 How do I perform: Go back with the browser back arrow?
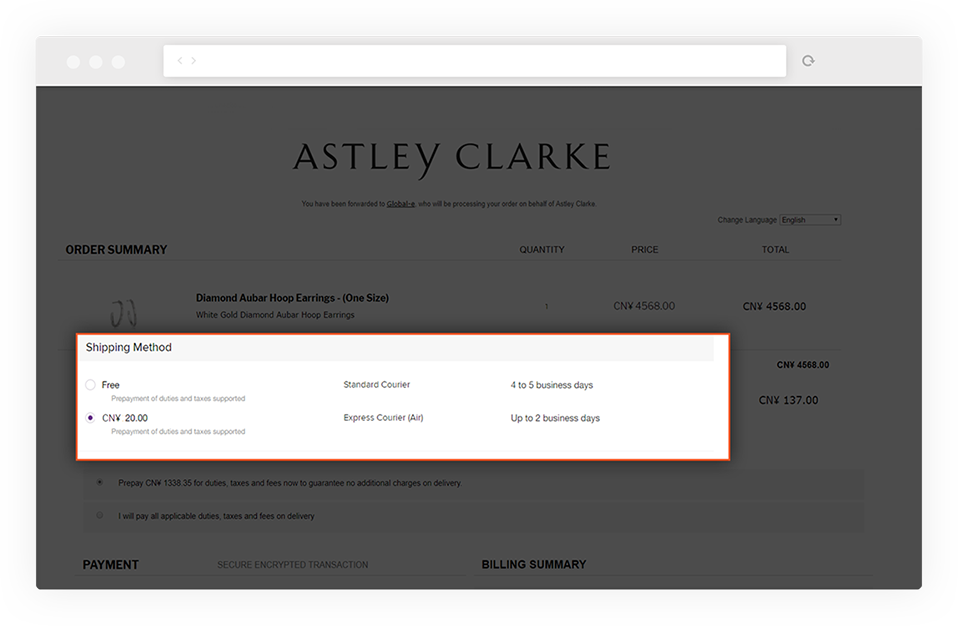point(180,60)
